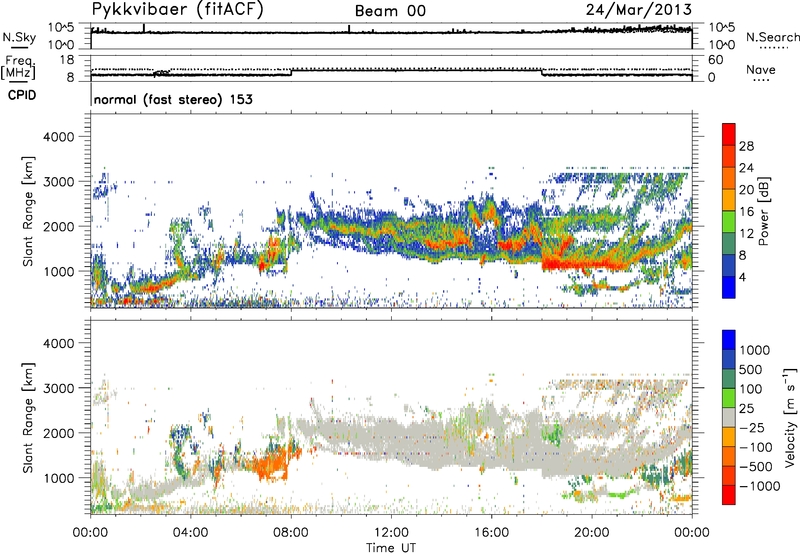Select the "-500" label on Velocity colorbar

756,466
